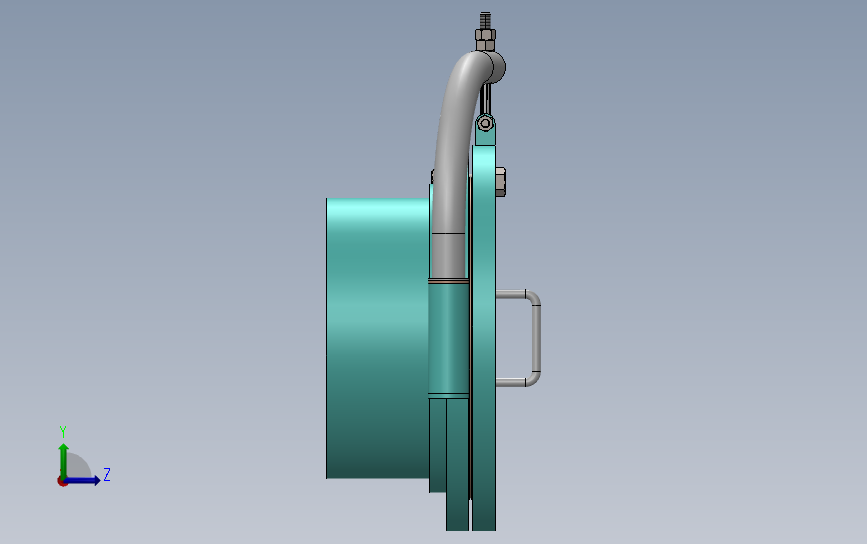This screenshot has height=544, width=867.
Task: Click the blue Z axis arrow of the triad
Action: click(83, 480)
